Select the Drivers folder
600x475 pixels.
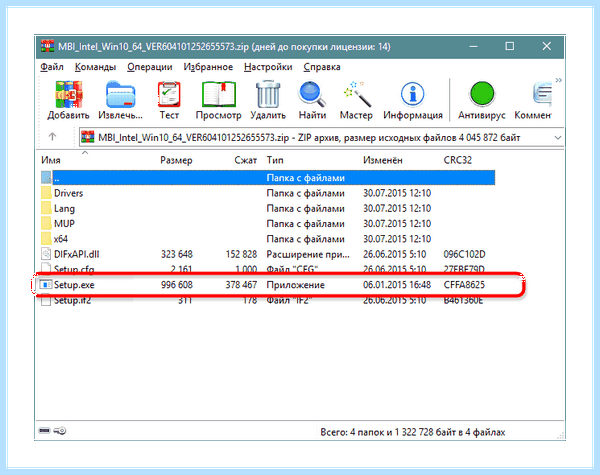[x=68, y=193]
